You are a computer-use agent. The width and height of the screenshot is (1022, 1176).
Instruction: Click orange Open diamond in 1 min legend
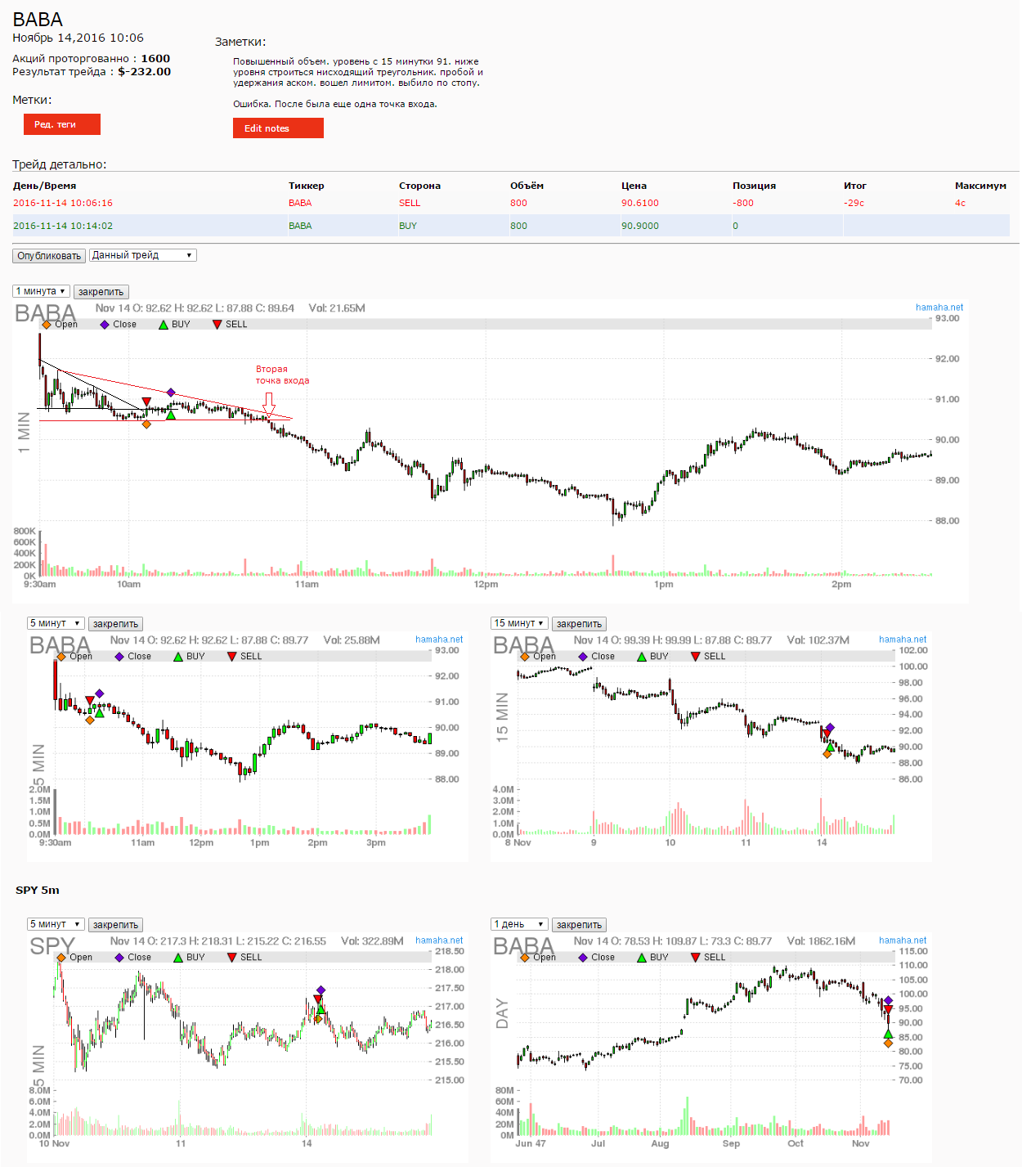(47, 325)
